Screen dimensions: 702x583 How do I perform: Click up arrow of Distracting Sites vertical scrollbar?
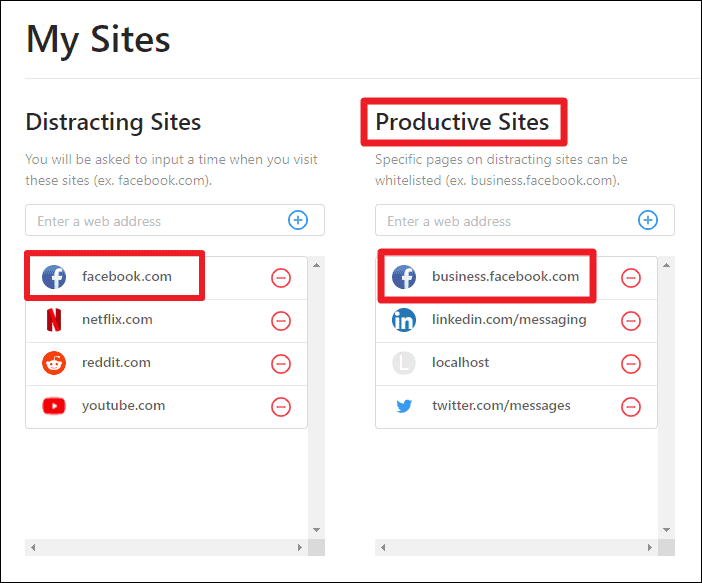click(x=317, y=266)
